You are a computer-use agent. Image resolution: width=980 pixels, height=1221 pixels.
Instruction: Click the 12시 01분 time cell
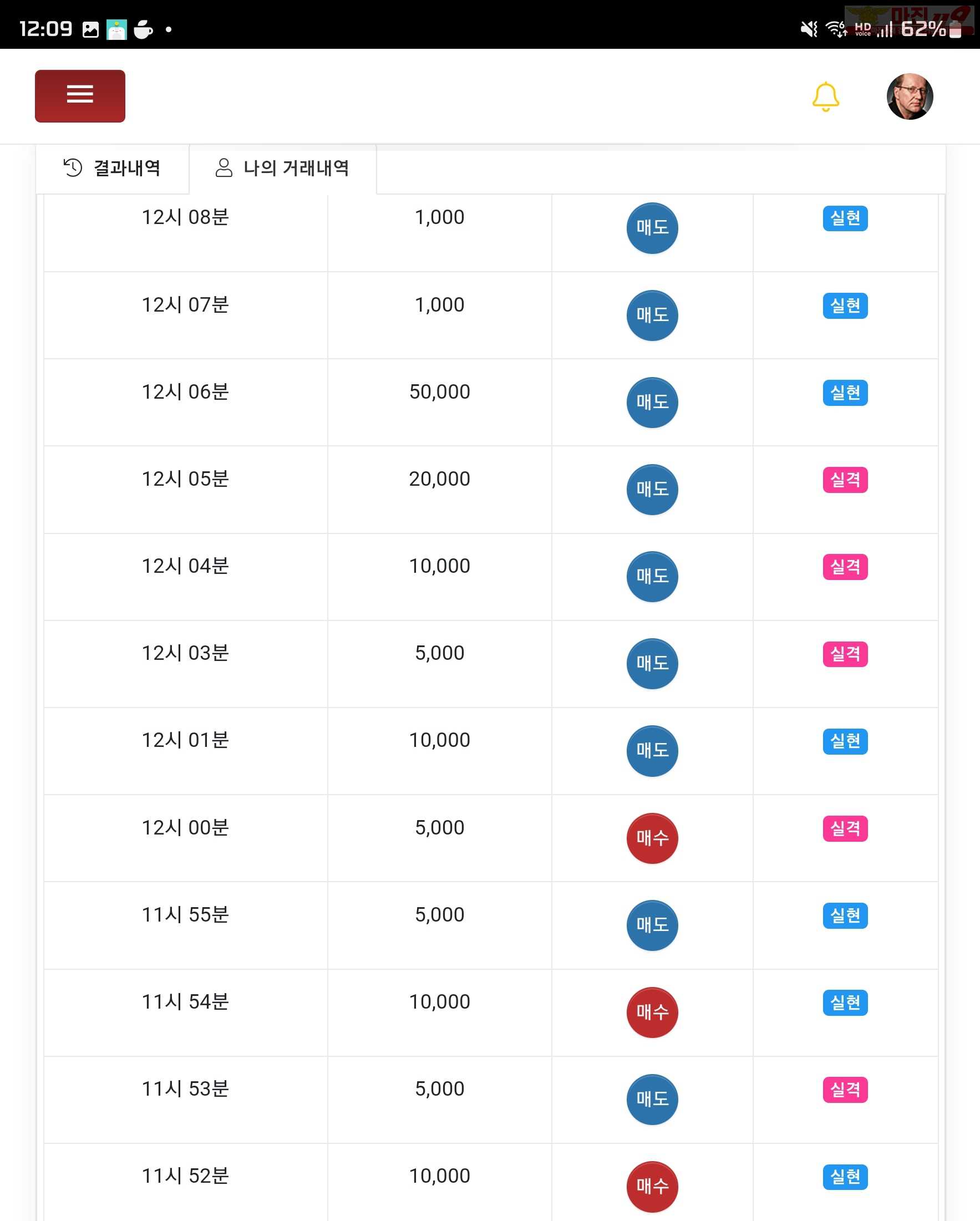[x=185, y=751]
